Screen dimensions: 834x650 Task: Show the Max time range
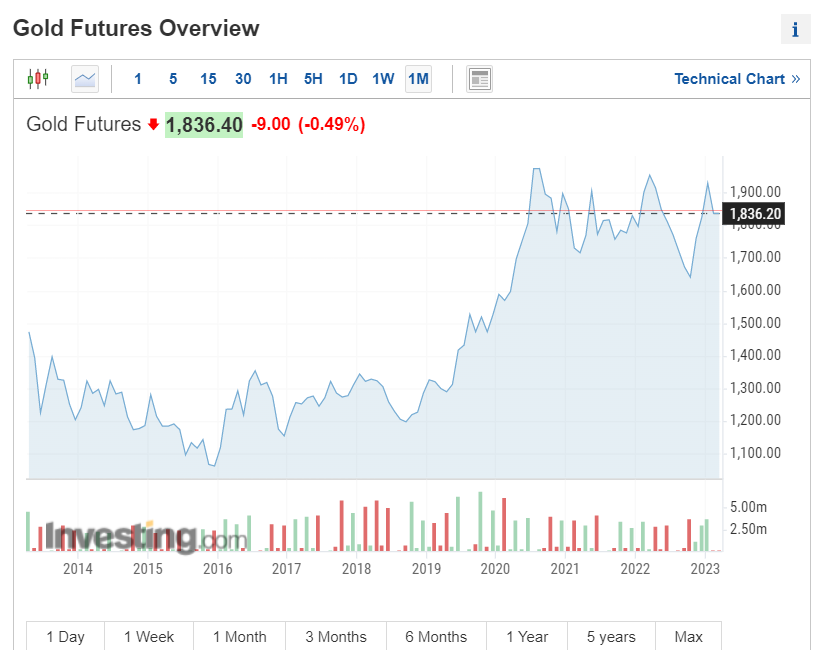click(688, 636)
